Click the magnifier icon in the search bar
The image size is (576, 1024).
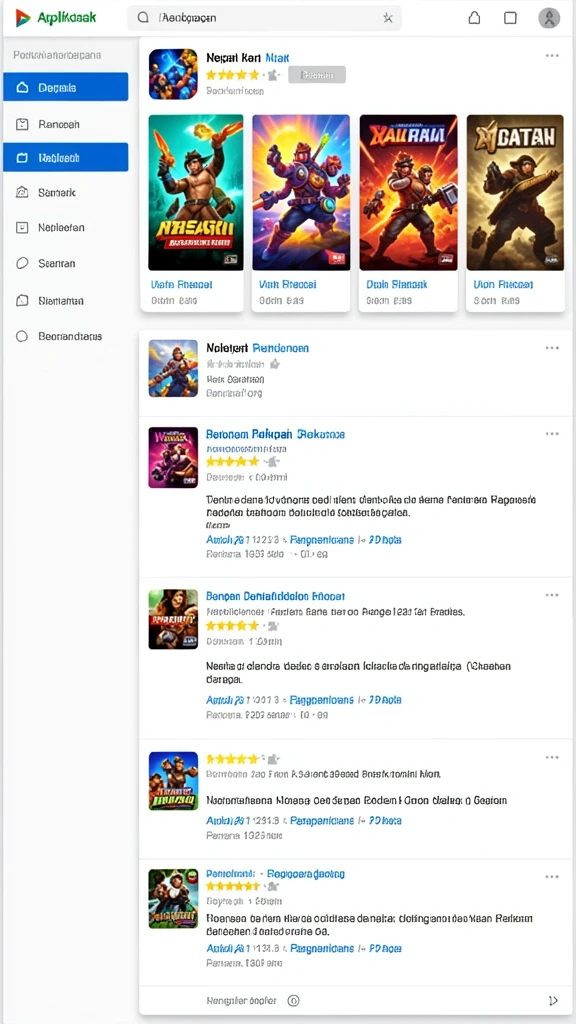click(x=143, y=18)
